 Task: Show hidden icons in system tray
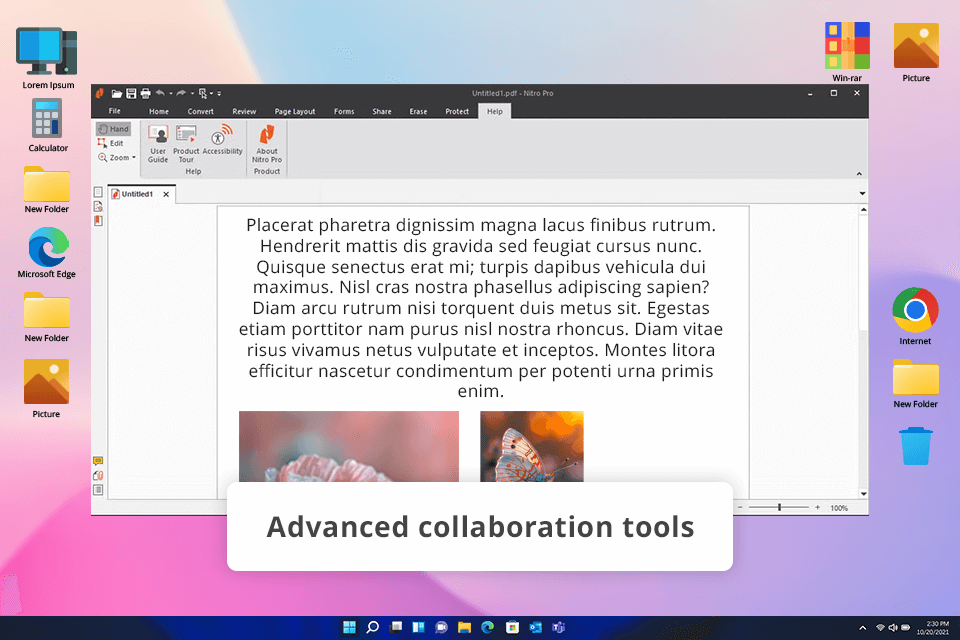point(862,628)
